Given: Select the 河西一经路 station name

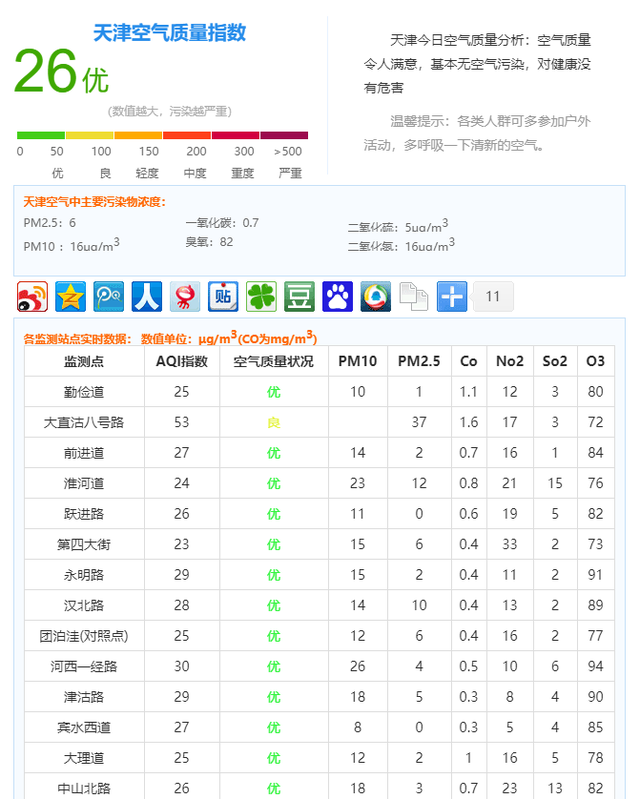Looking at the screenshot, I should [x=84, y=667].
